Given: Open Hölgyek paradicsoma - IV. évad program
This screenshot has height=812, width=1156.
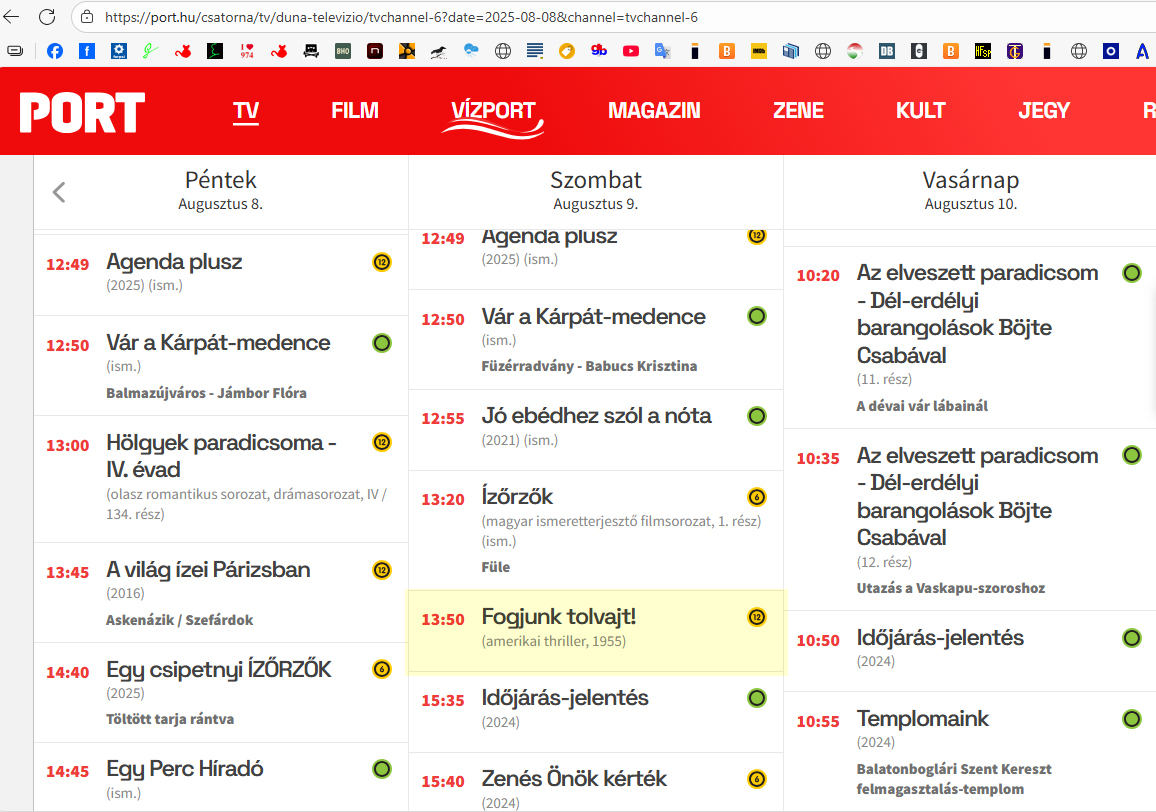Looking at the screenshot, I should click(x=221, y=455).
